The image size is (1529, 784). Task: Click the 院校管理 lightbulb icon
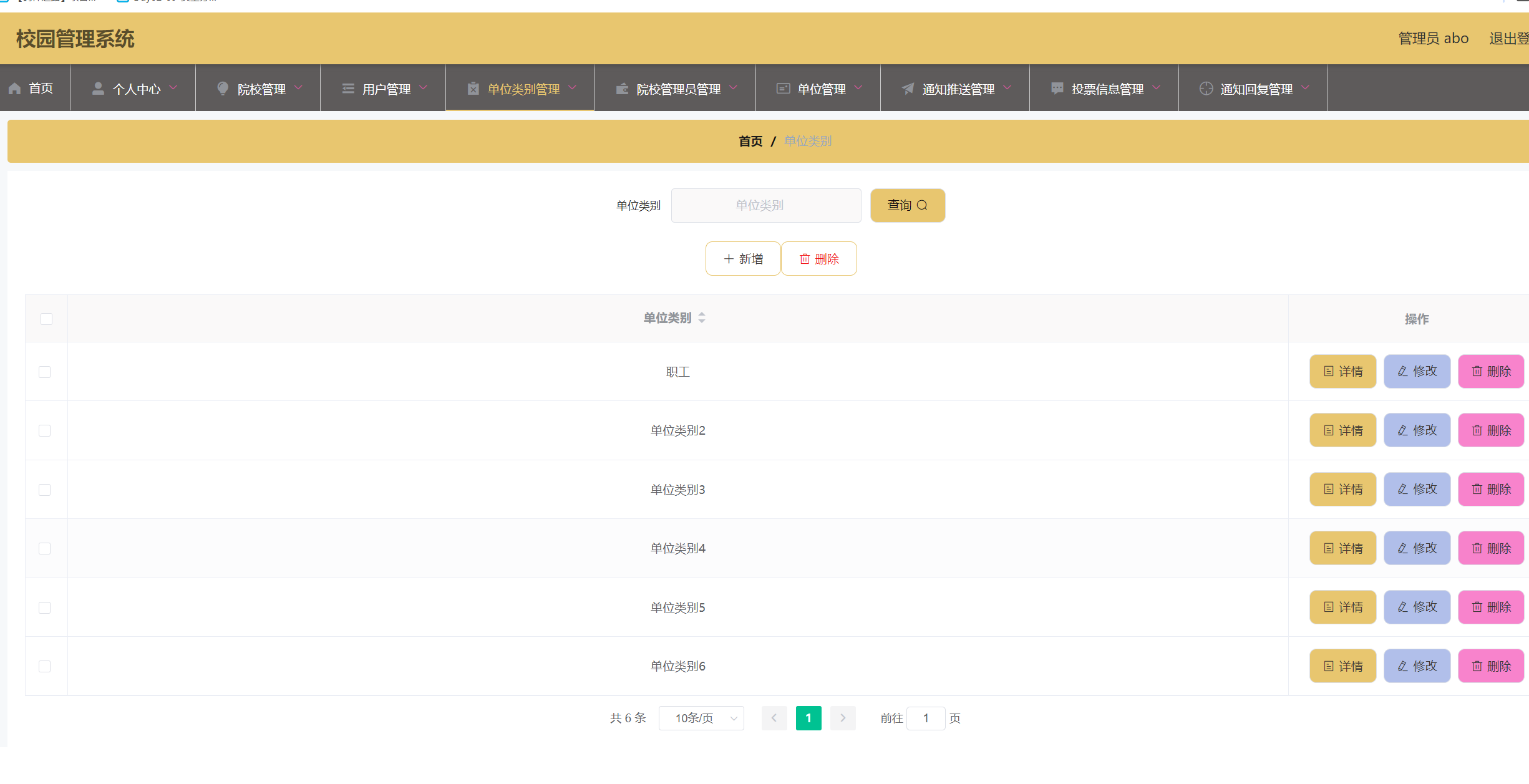(222, 89)
